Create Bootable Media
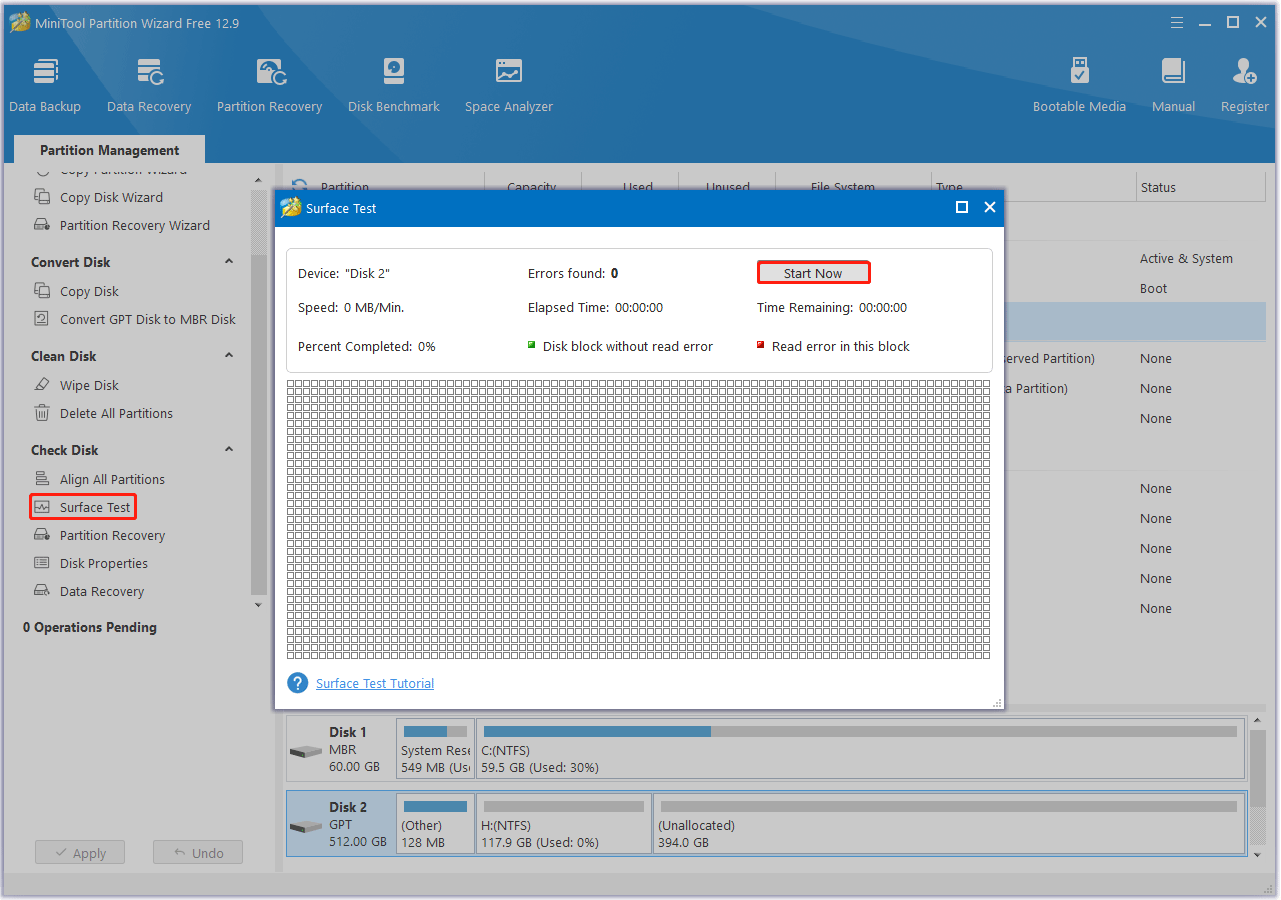This screenshot has height=900, width=1281. pyautogui.click(x=1079, y=85)
